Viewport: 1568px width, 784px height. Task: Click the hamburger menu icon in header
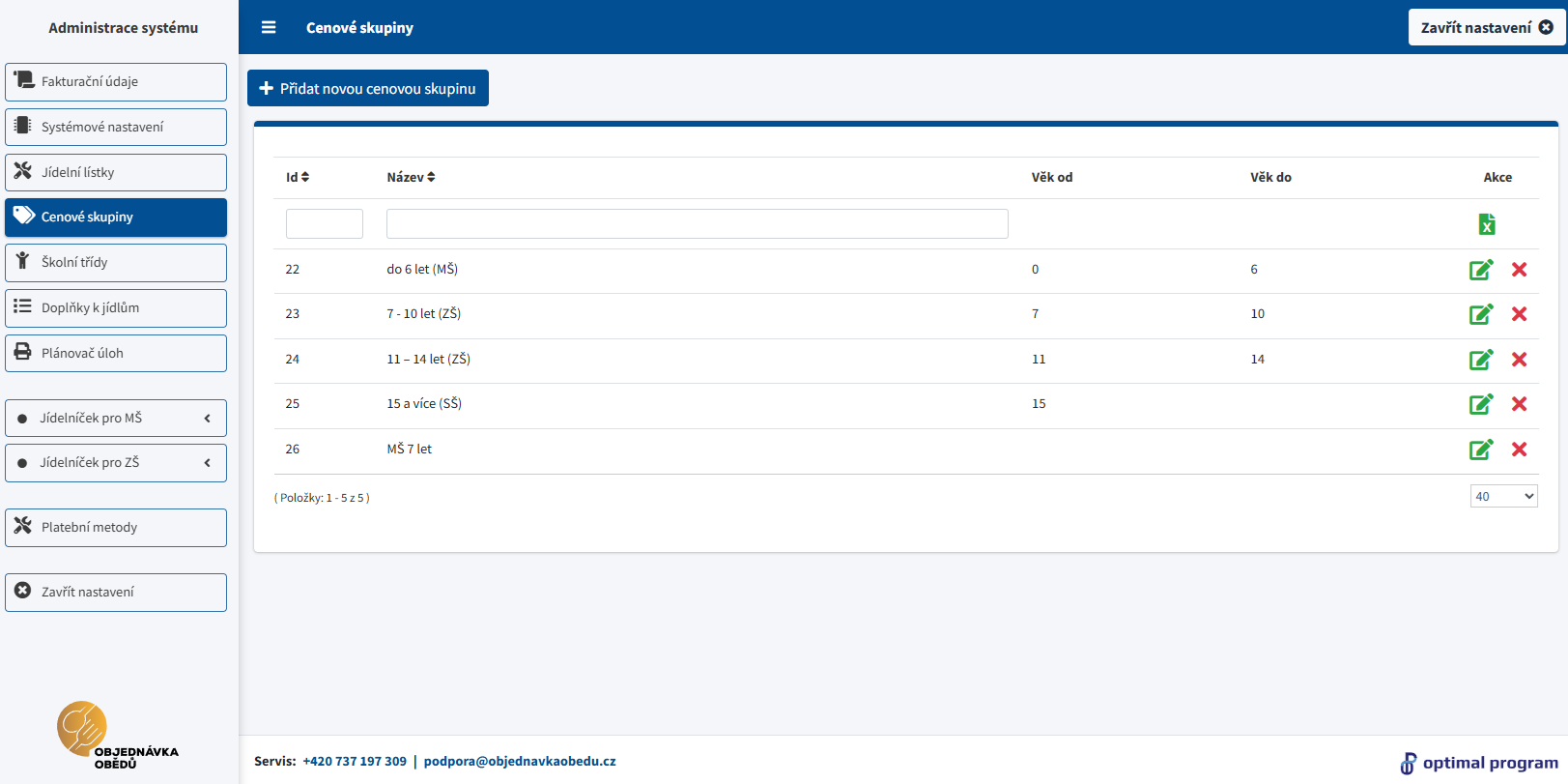(x=269, y=28)
